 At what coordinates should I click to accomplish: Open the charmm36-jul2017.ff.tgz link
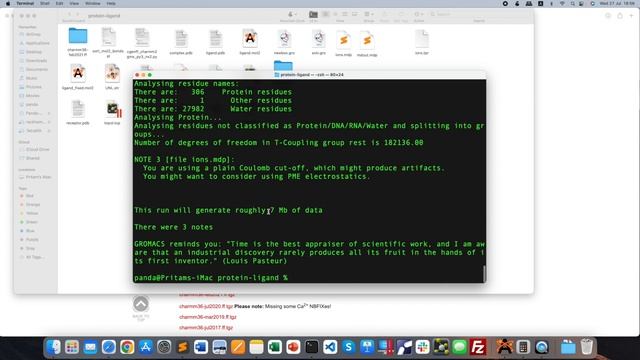[206, 327]
